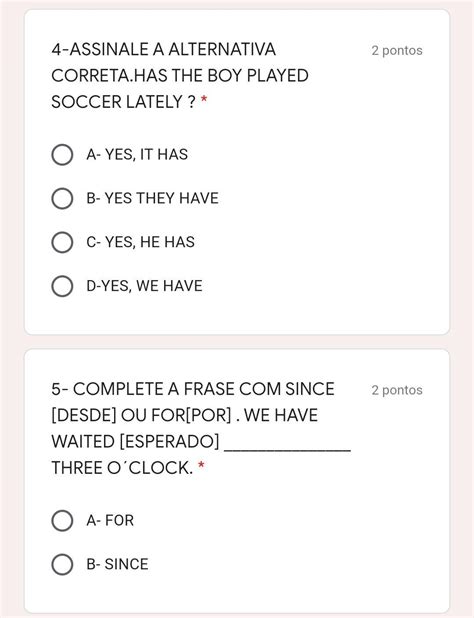Click the 'B- YES THEY HAVE' option label
This screenshot has height=618, width=474.
152,198
